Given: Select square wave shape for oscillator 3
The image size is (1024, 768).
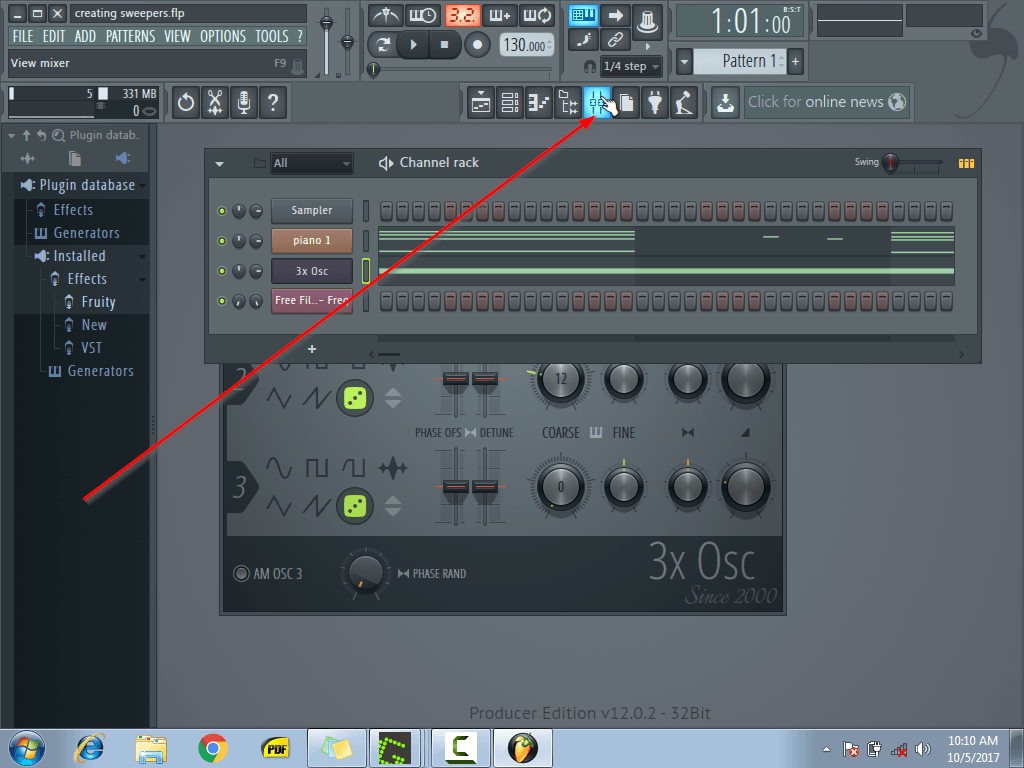Looking at the screenshot, I should (x=317, y=468).
